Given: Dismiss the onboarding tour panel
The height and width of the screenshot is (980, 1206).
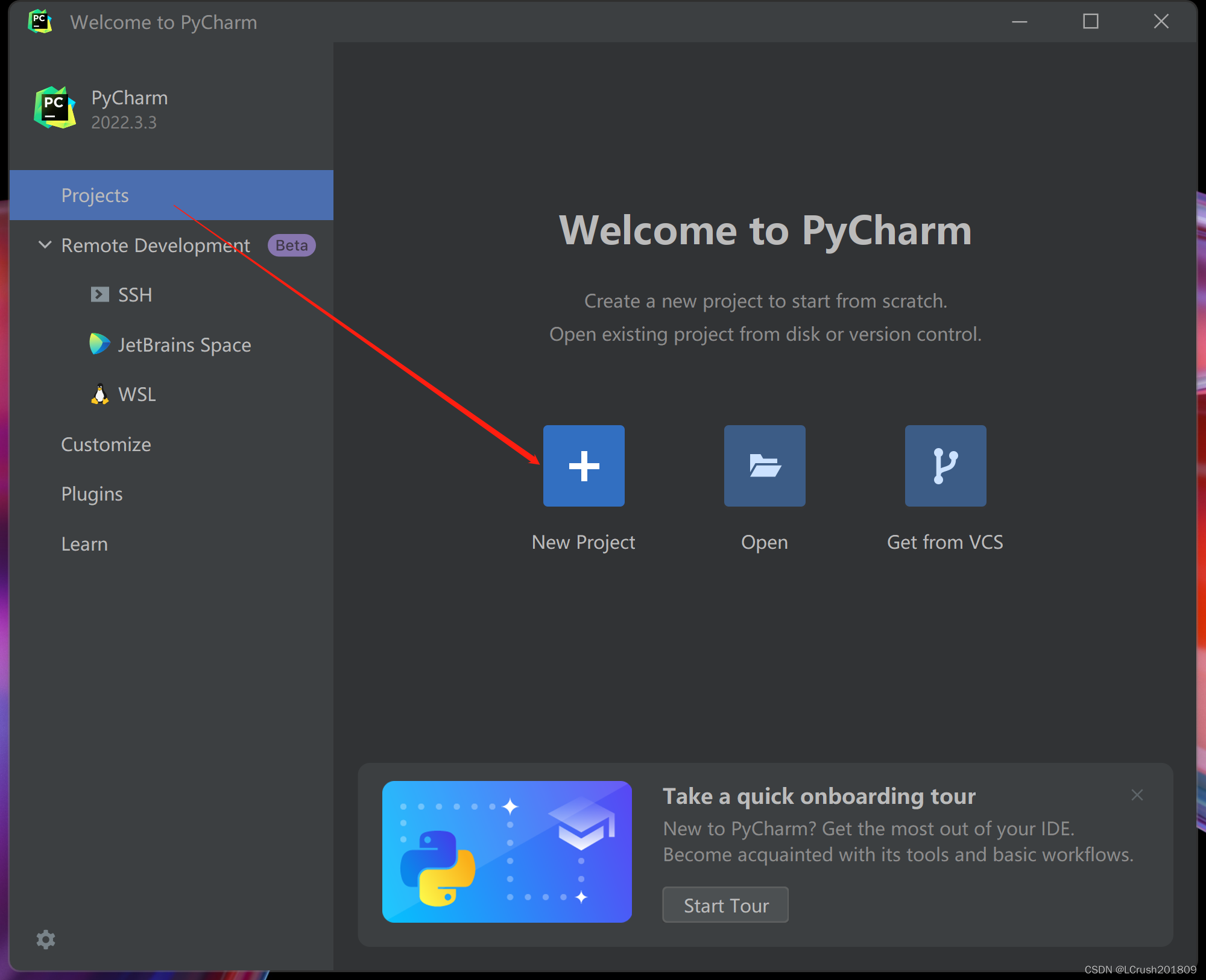Looking at the screenshot, I should [x=1137, y=795].
